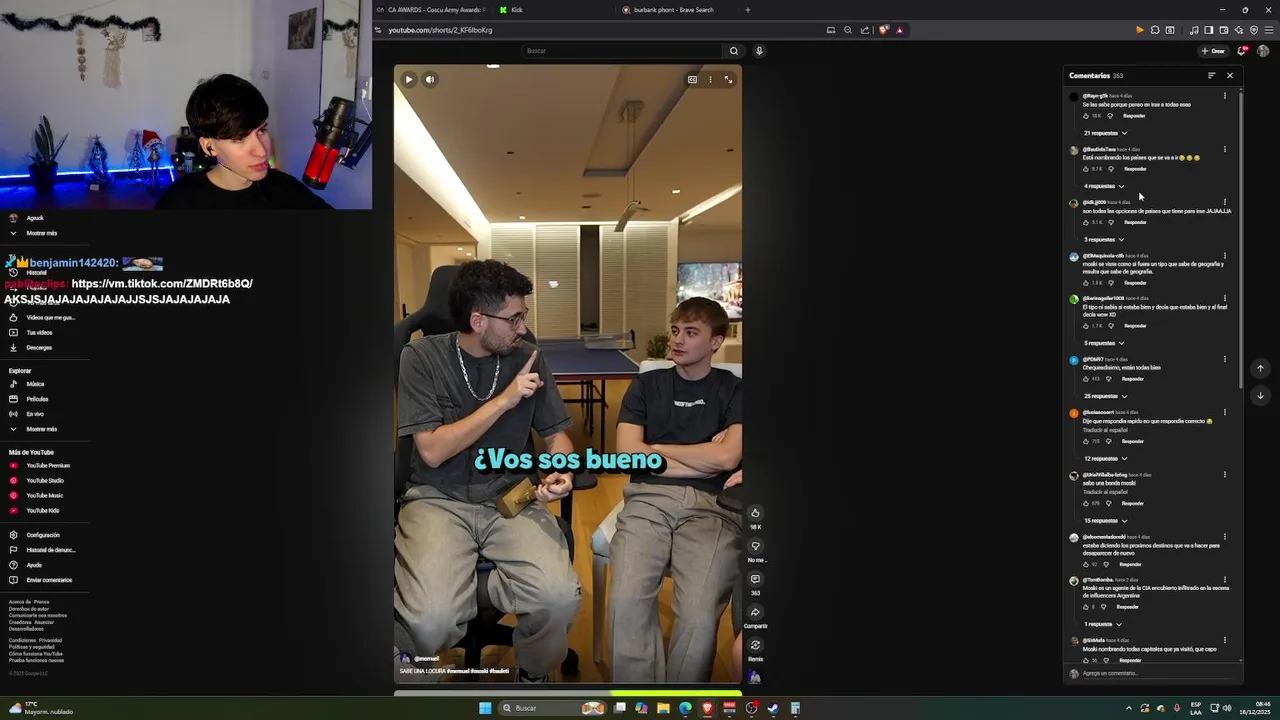Screen dimensions: 1280x720
Task: Open YouTube Kids link
Action: click(43, 511)
